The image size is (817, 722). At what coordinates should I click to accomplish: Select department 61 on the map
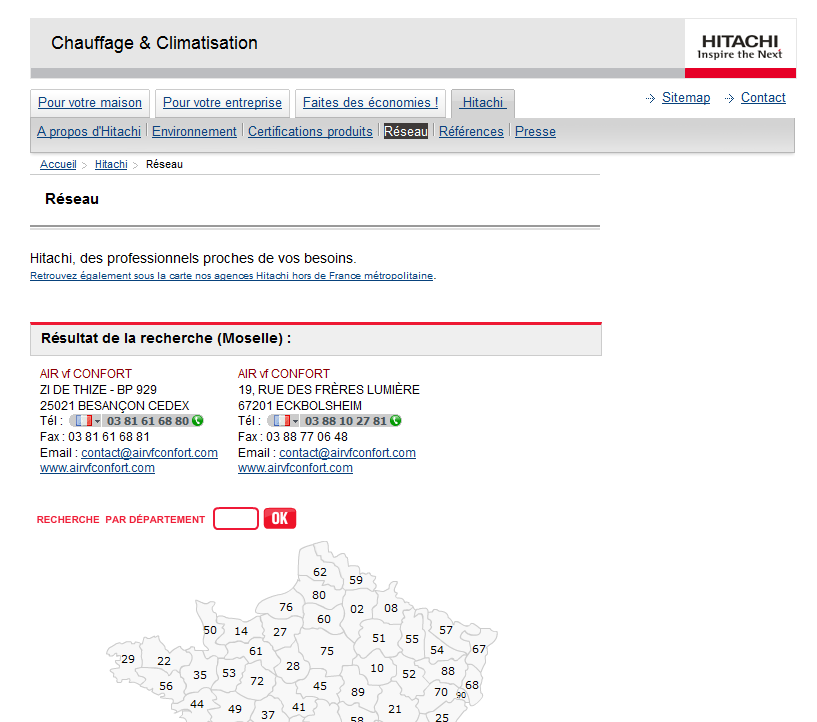click(255, 651)
